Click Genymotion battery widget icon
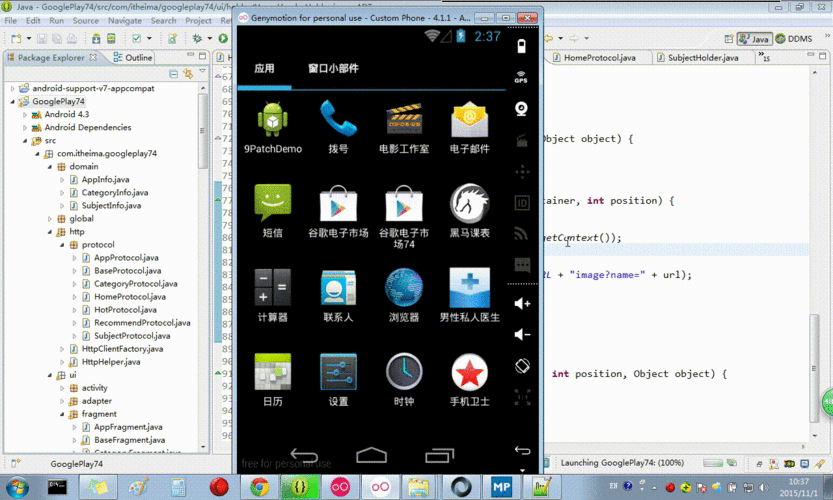 (x=522, y=46)
